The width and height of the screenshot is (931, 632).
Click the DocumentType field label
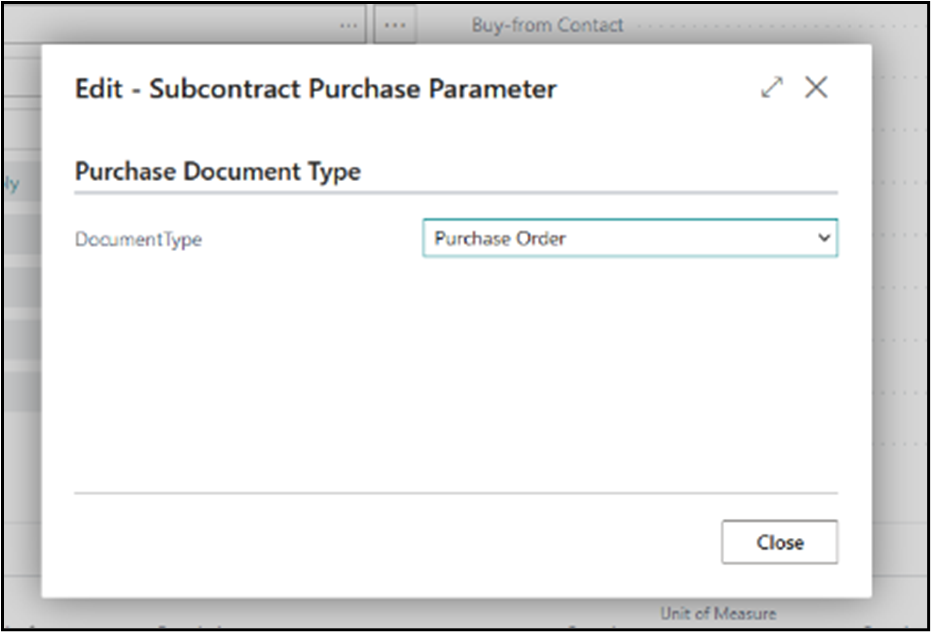click(138, 240)
